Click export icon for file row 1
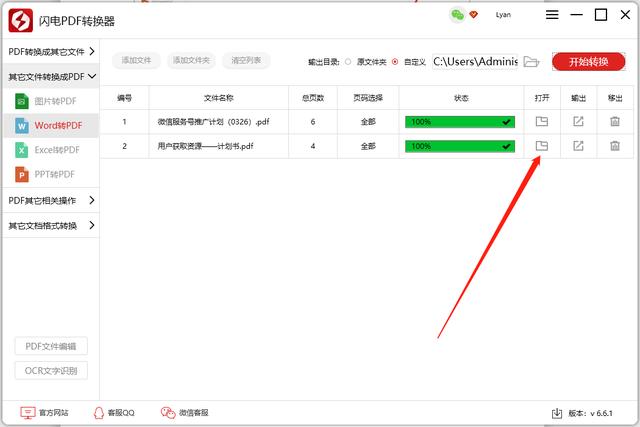 pos(578,121)
